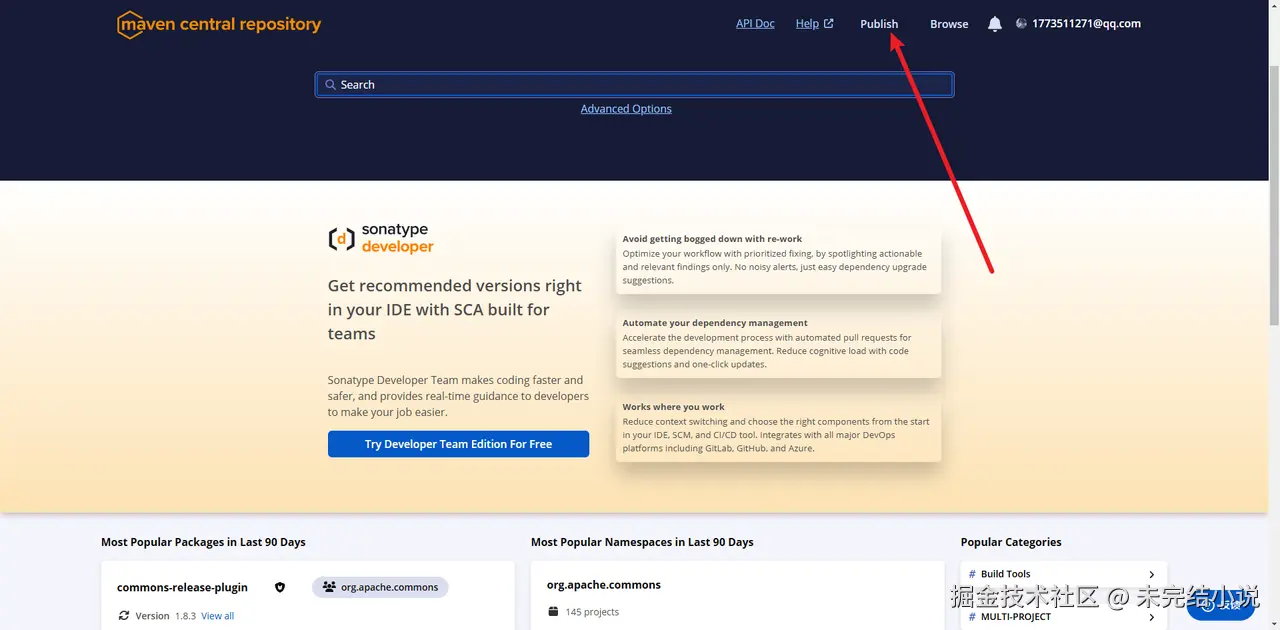The width and height of the screenshot is (1280, 630).
Task: Click the 'Avoid getting bogged down with re-work' card
Action: pyautogui.click(x=779, y=260)
